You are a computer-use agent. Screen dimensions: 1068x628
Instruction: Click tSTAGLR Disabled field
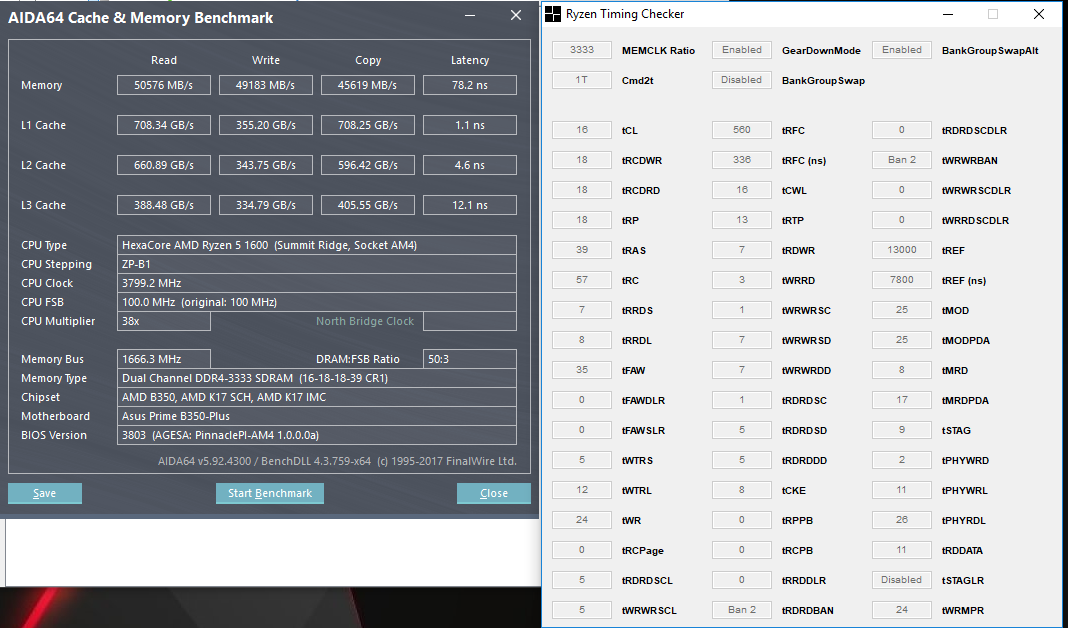pos(902,580)
